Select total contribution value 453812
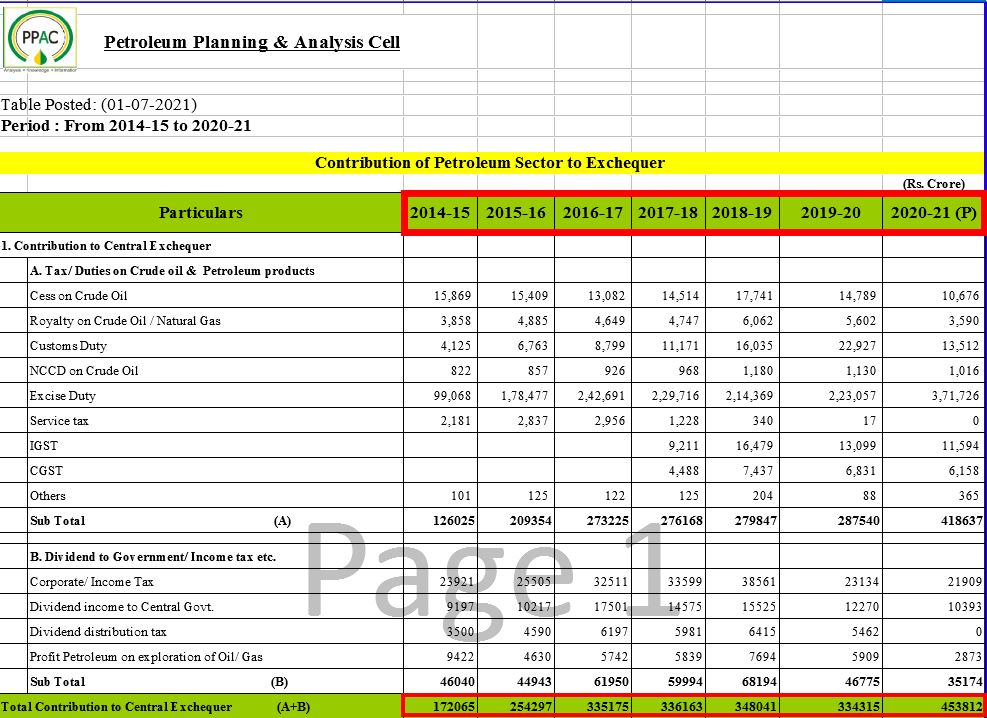The height and width of the screenshot is (718, 987). click(961, 707)
